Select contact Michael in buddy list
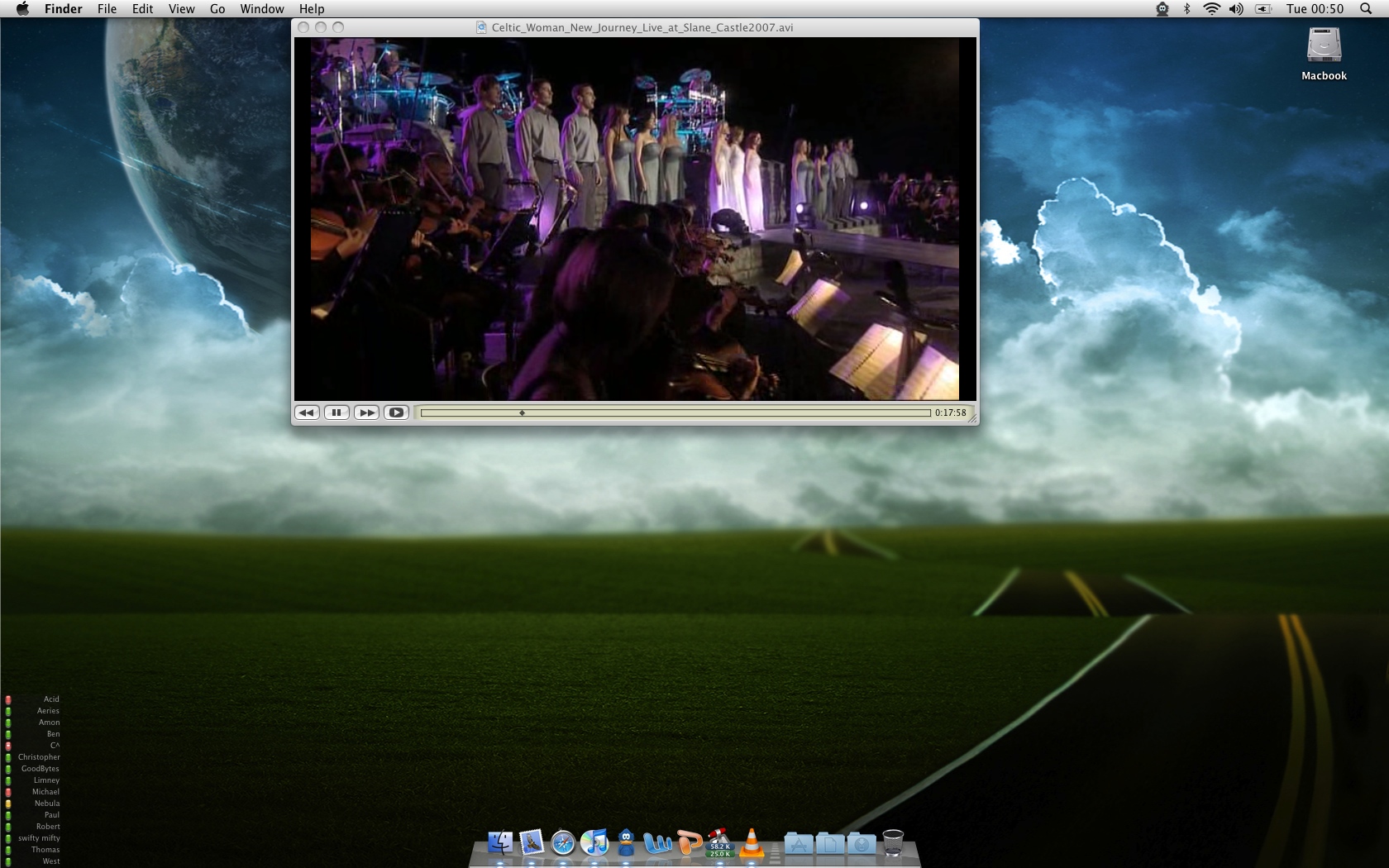Screen dimensions: 1389x868 coord(45,792)
